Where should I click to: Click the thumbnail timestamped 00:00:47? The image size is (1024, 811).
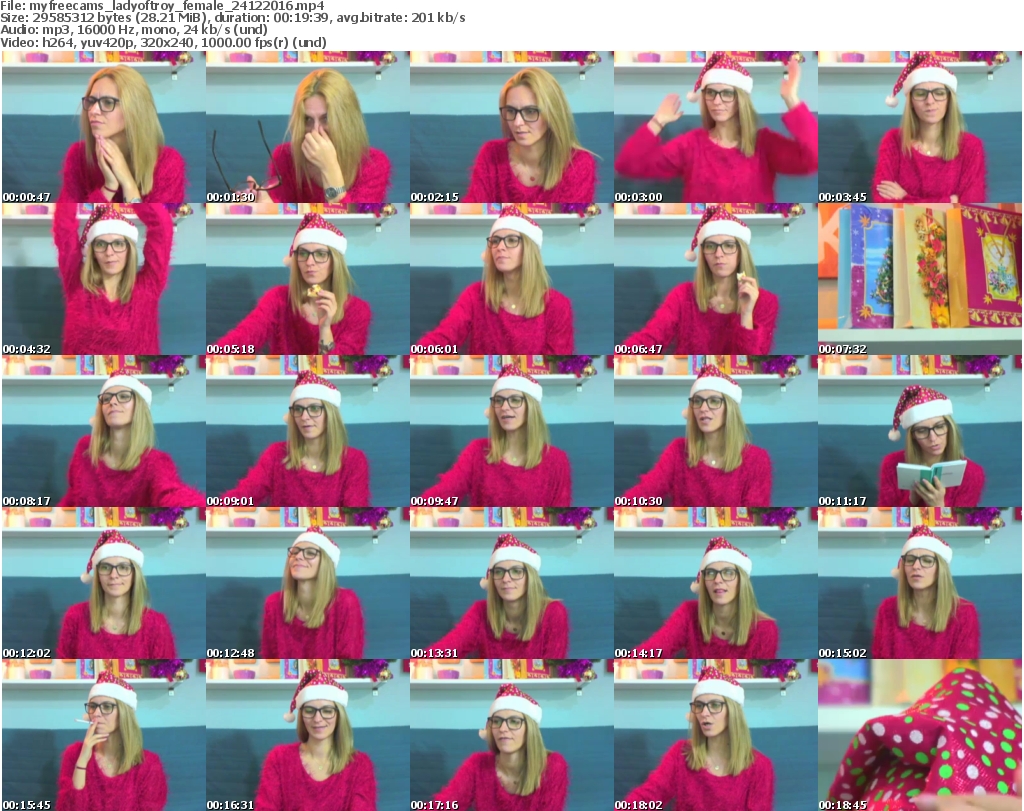tap(103, 127)
